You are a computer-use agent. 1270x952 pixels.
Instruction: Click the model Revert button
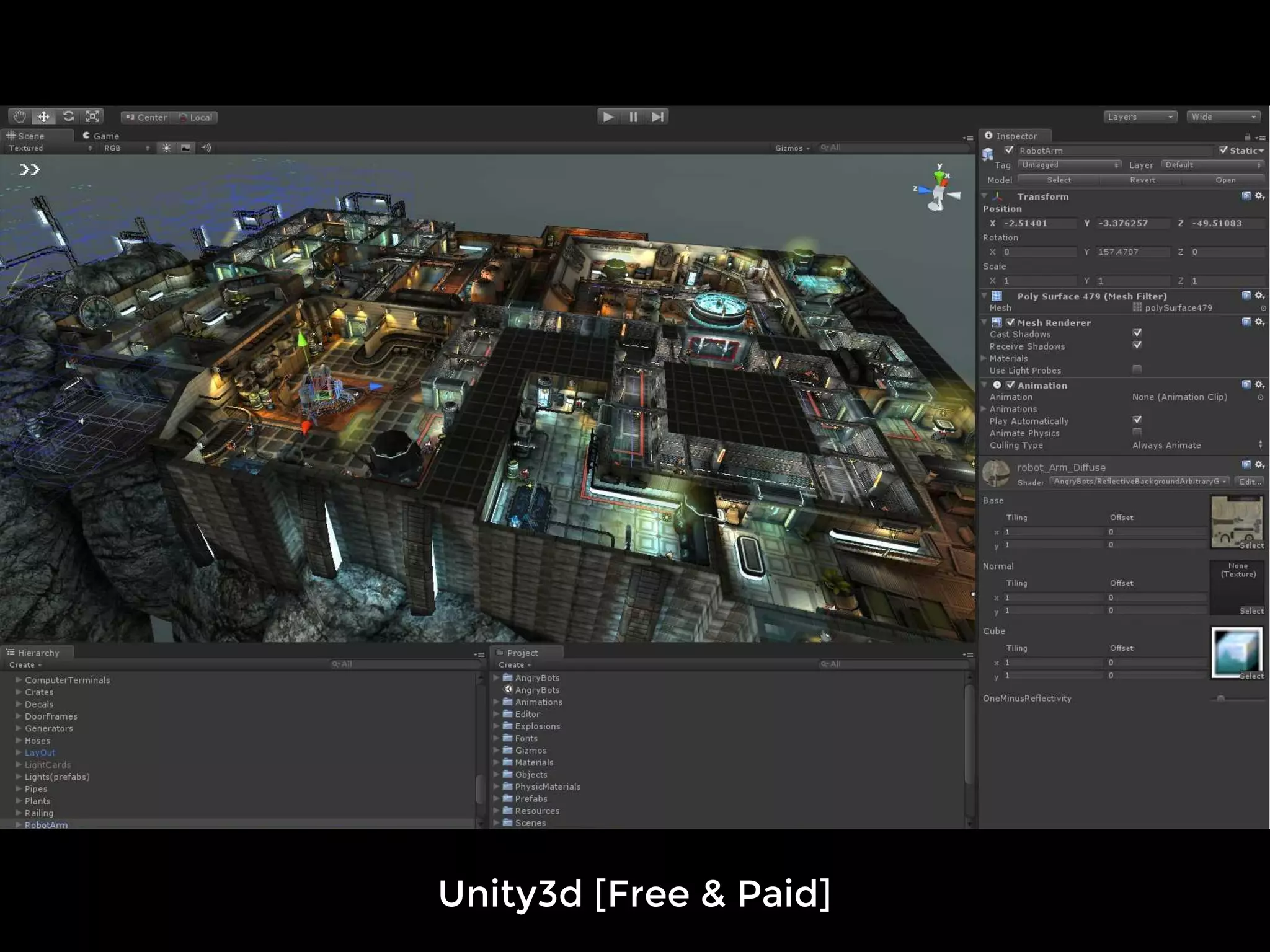[1142, 180]
